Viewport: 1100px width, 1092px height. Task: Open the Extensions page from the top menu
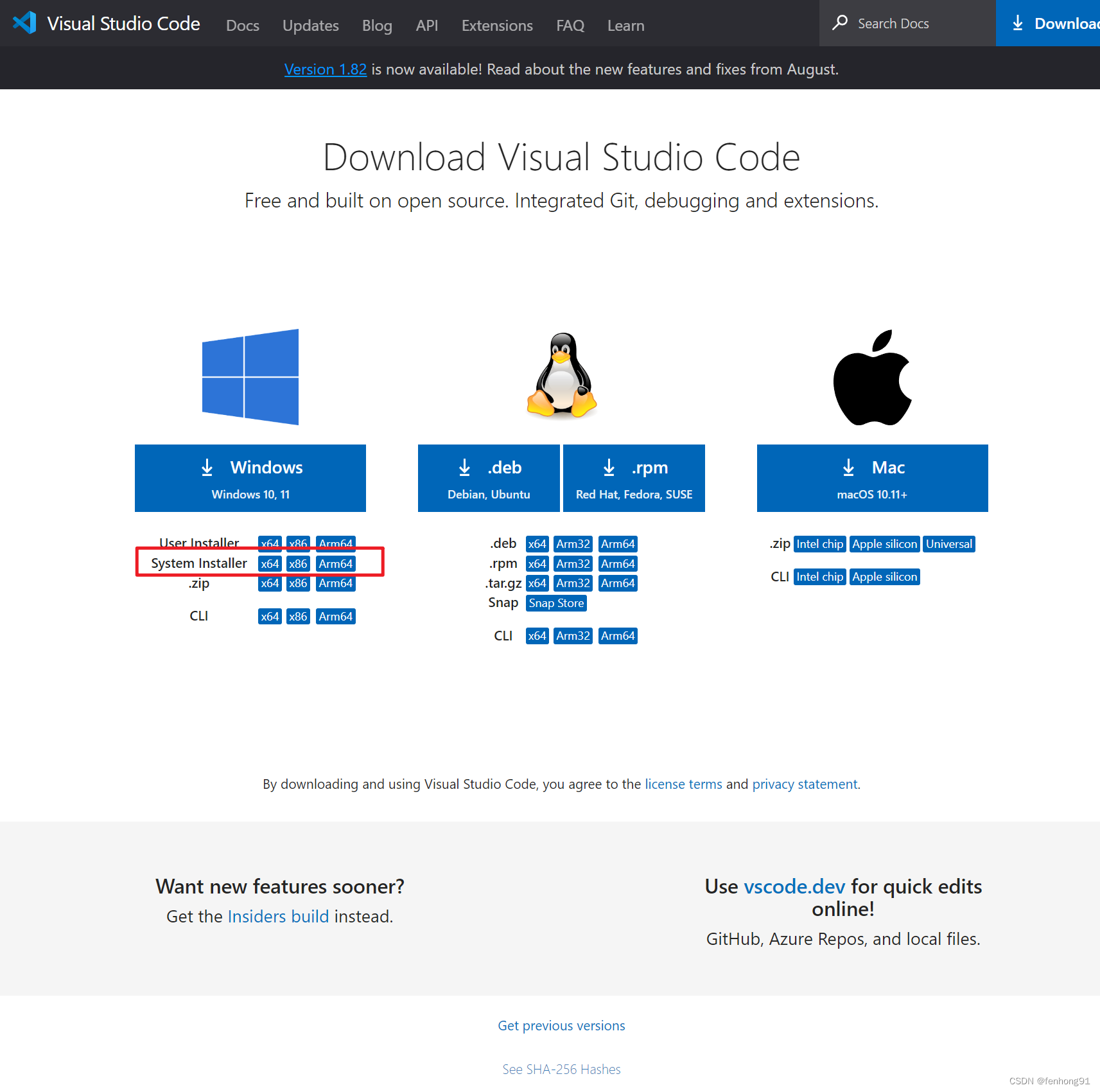(496, 26)
